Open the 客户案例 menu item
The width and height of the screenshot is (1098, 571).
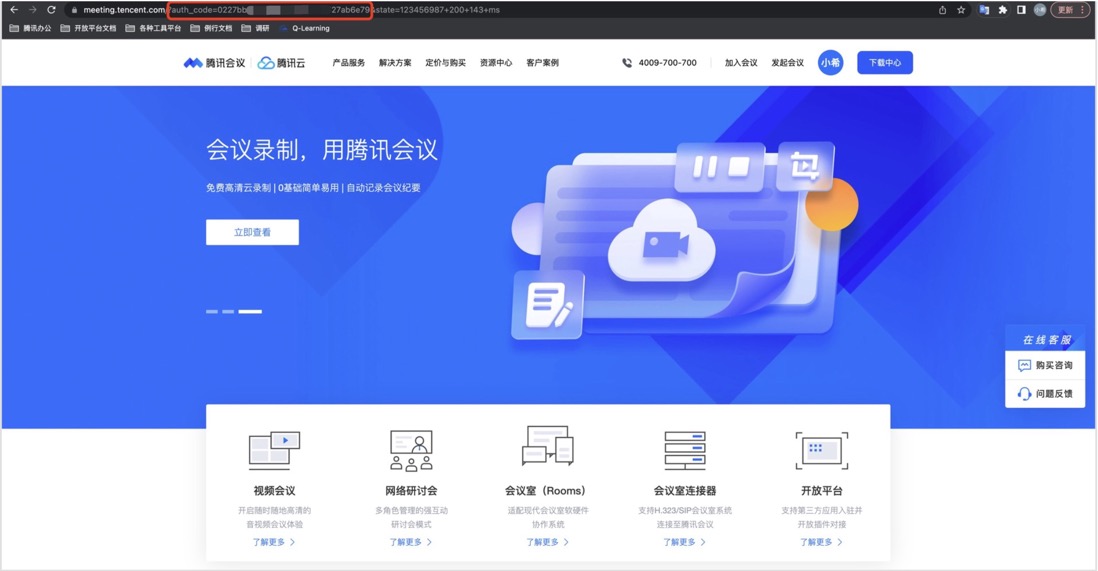pos(543,62)
